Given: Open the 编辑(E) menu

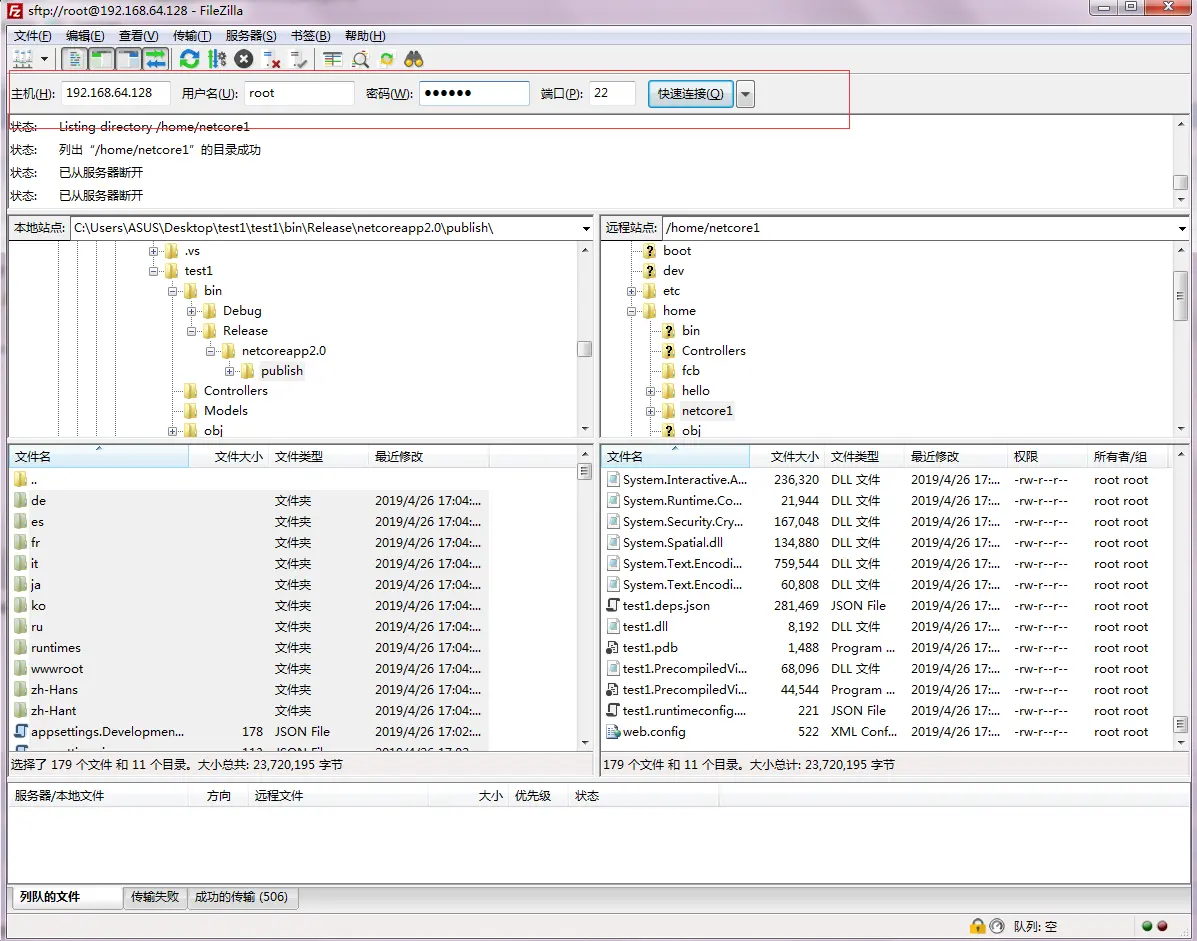Looking at the screenshot, I should coord(85,36).
